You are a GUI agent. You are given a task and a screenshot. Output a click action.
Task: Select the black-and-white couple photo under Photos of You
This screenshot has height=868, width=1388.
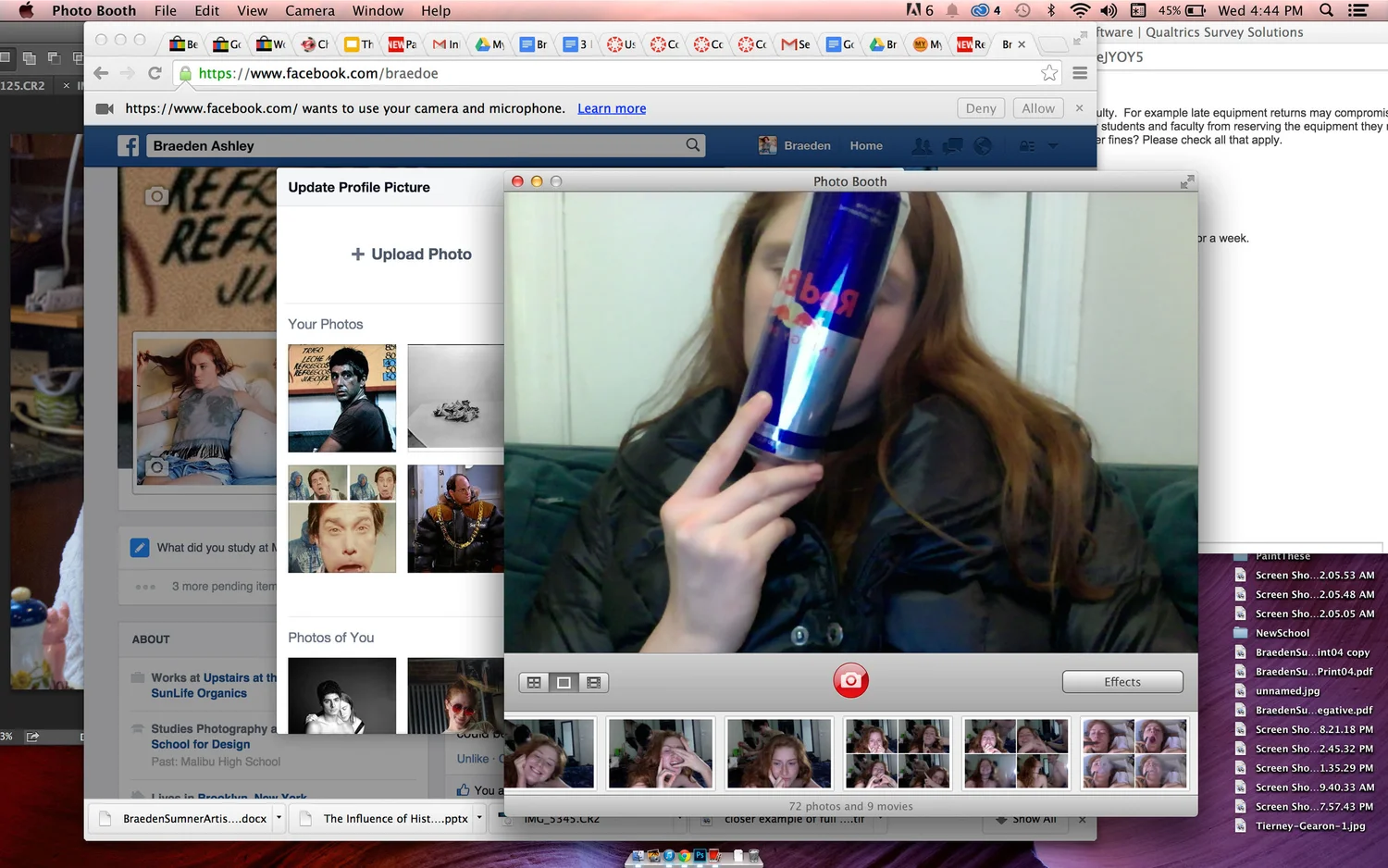342,695
